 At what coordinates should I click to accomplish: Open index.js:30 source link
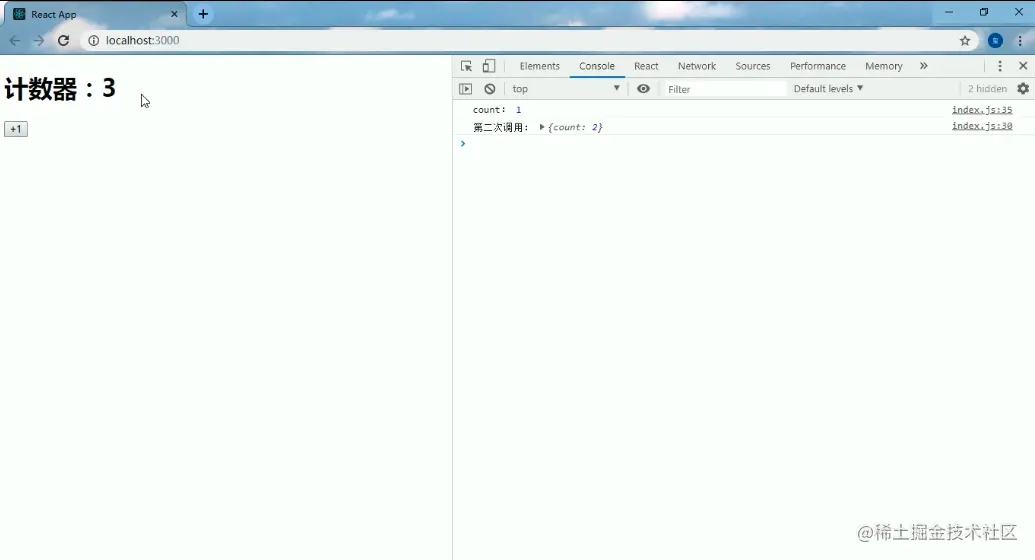pos(982,125)
